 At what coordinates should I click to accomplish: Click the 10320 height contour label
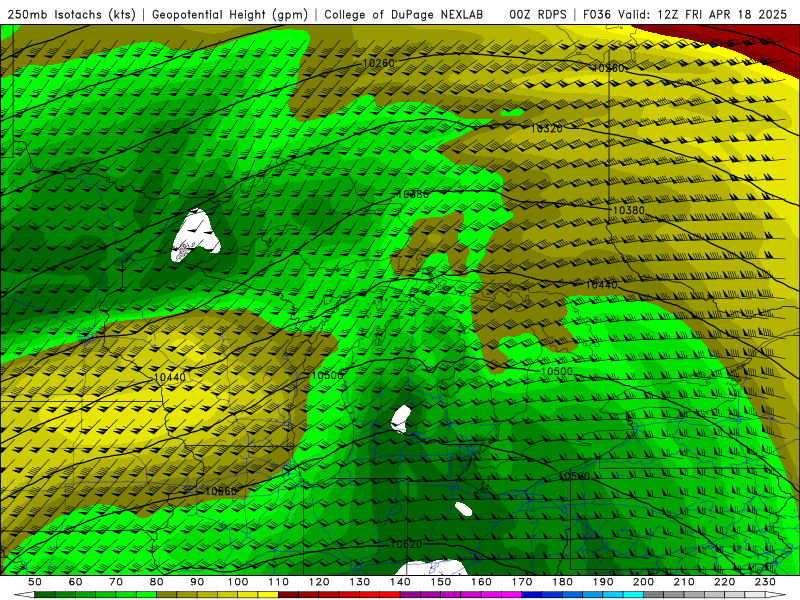click(x=546, y=129)
